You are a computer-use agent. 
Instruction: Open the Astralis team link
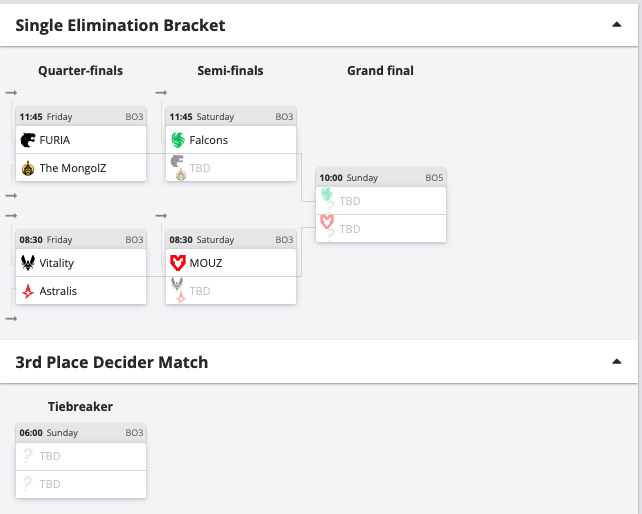coord(58,291)
